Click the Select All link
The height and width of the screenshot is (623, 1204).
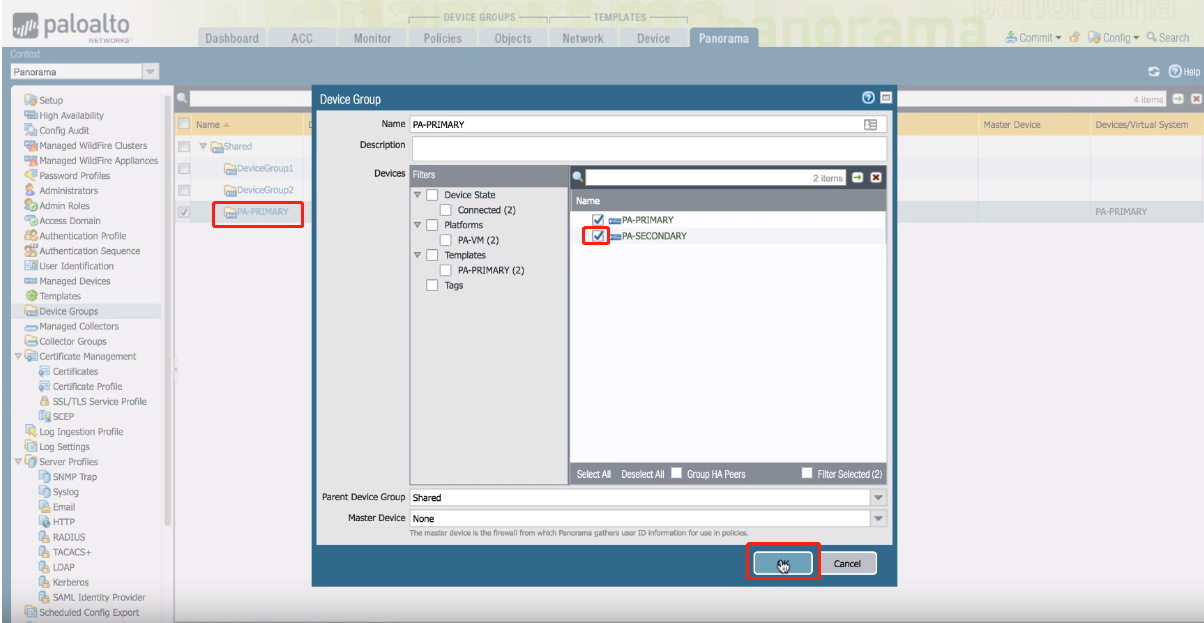point(593,474)
